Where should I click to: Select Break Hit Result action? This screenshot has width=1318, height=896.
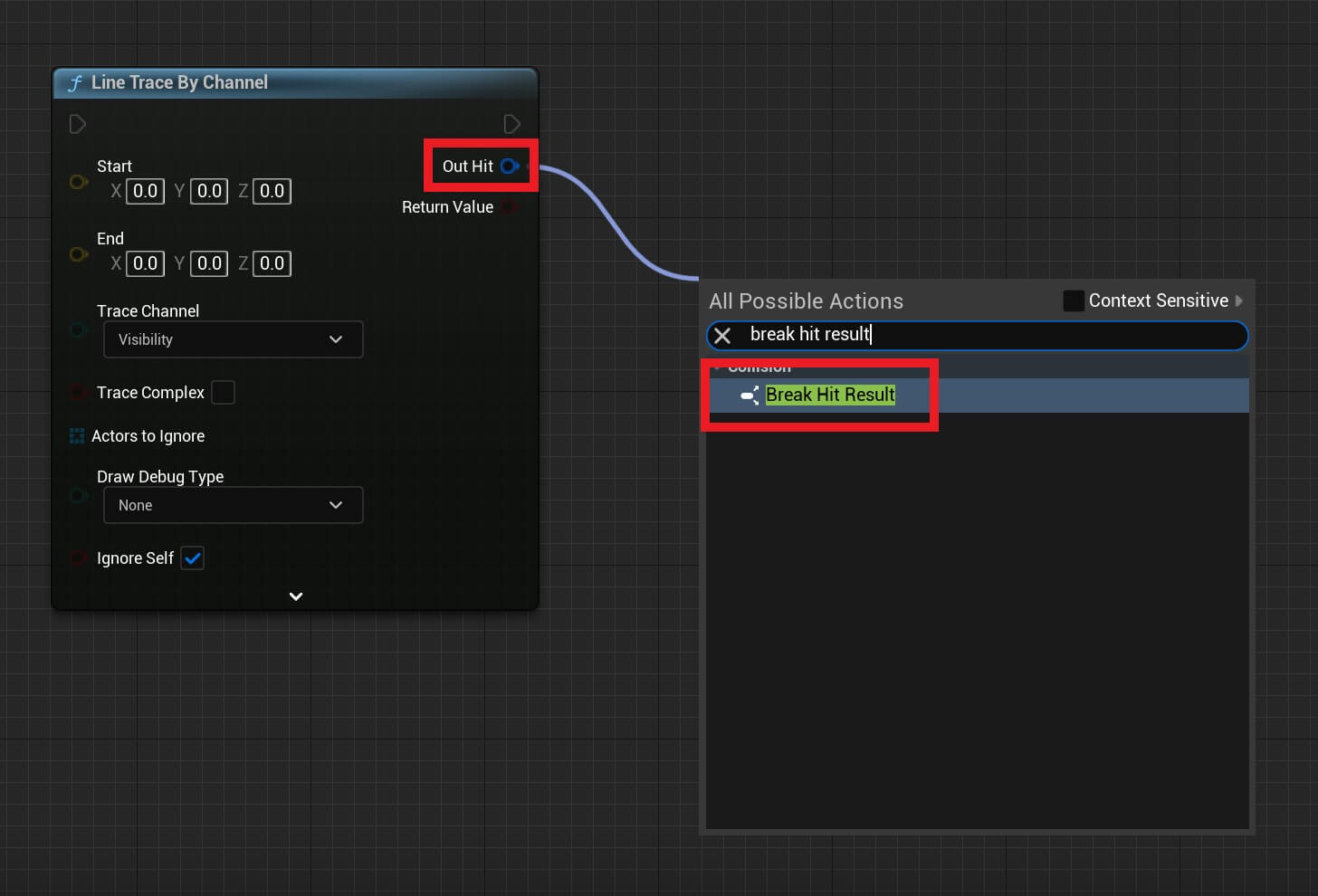pyautogui.click(x=978, y=396)
